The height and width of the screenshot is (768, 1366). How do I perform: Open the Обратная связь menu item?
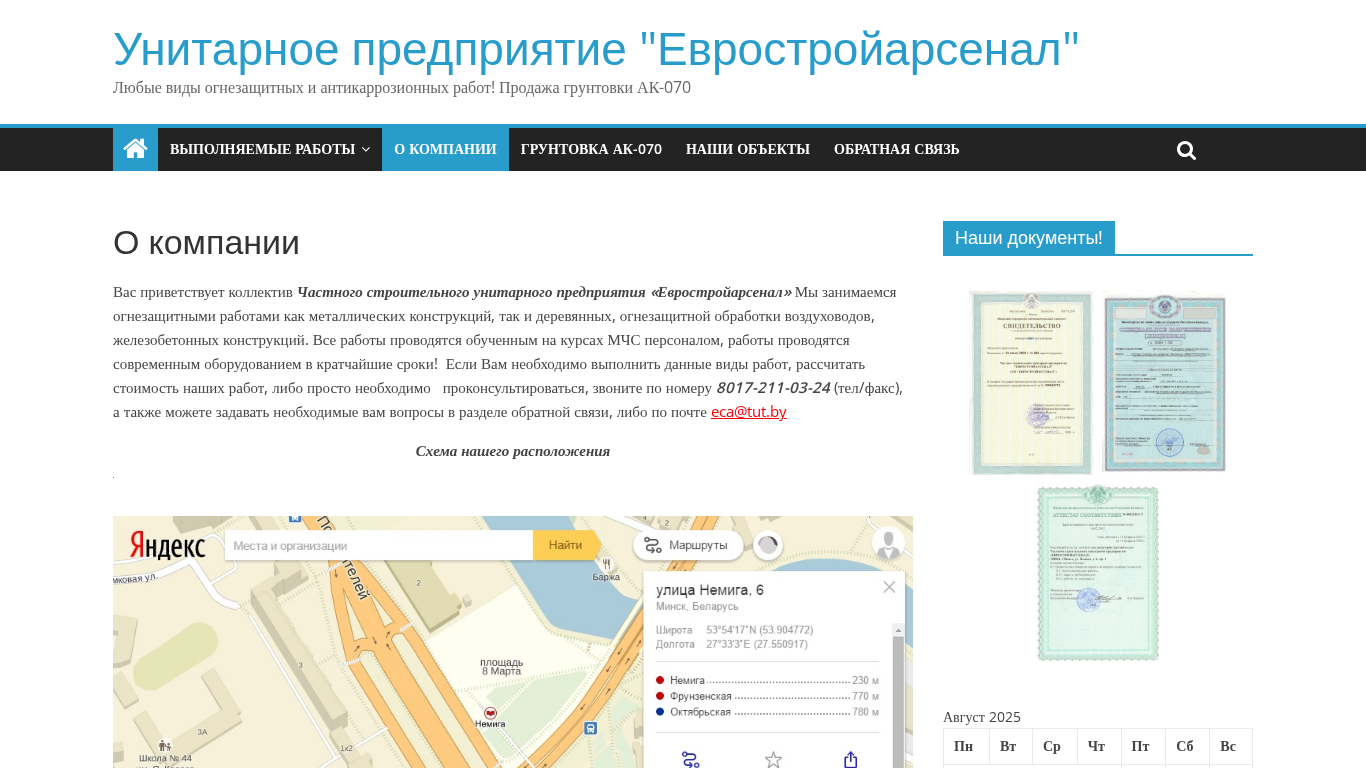pos(897,149)
